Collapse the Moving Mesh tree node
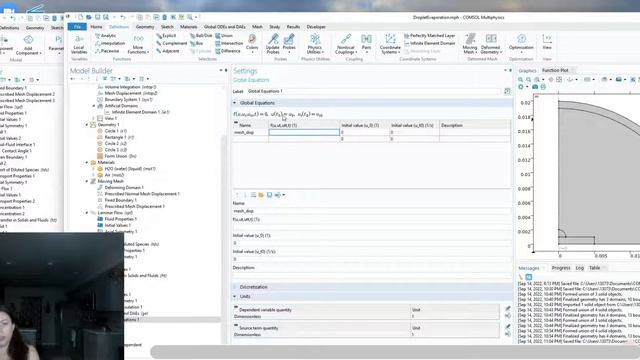This screenshot has height=360, width=640. point(87,181)
